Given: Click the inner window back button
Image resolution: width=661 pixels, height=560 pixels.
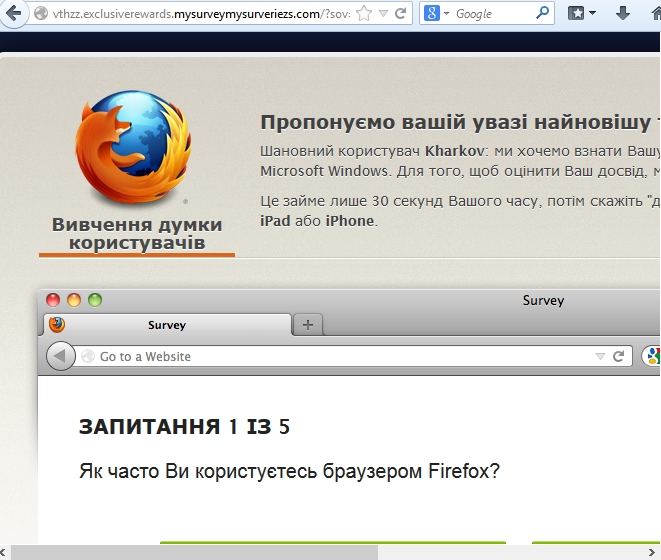Looking at the screenshot, I should click(61, 356).
